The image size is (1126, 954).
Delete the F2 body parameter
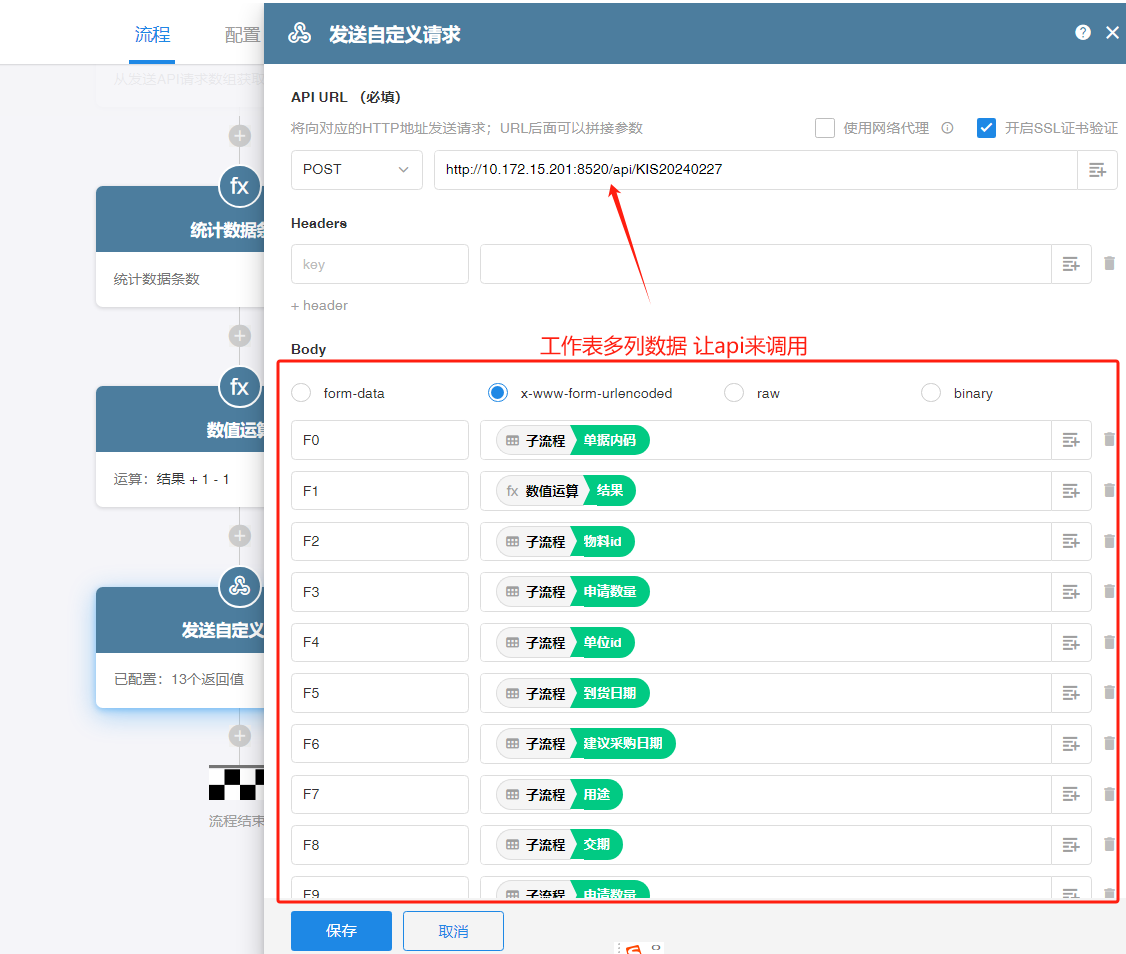1109,541
